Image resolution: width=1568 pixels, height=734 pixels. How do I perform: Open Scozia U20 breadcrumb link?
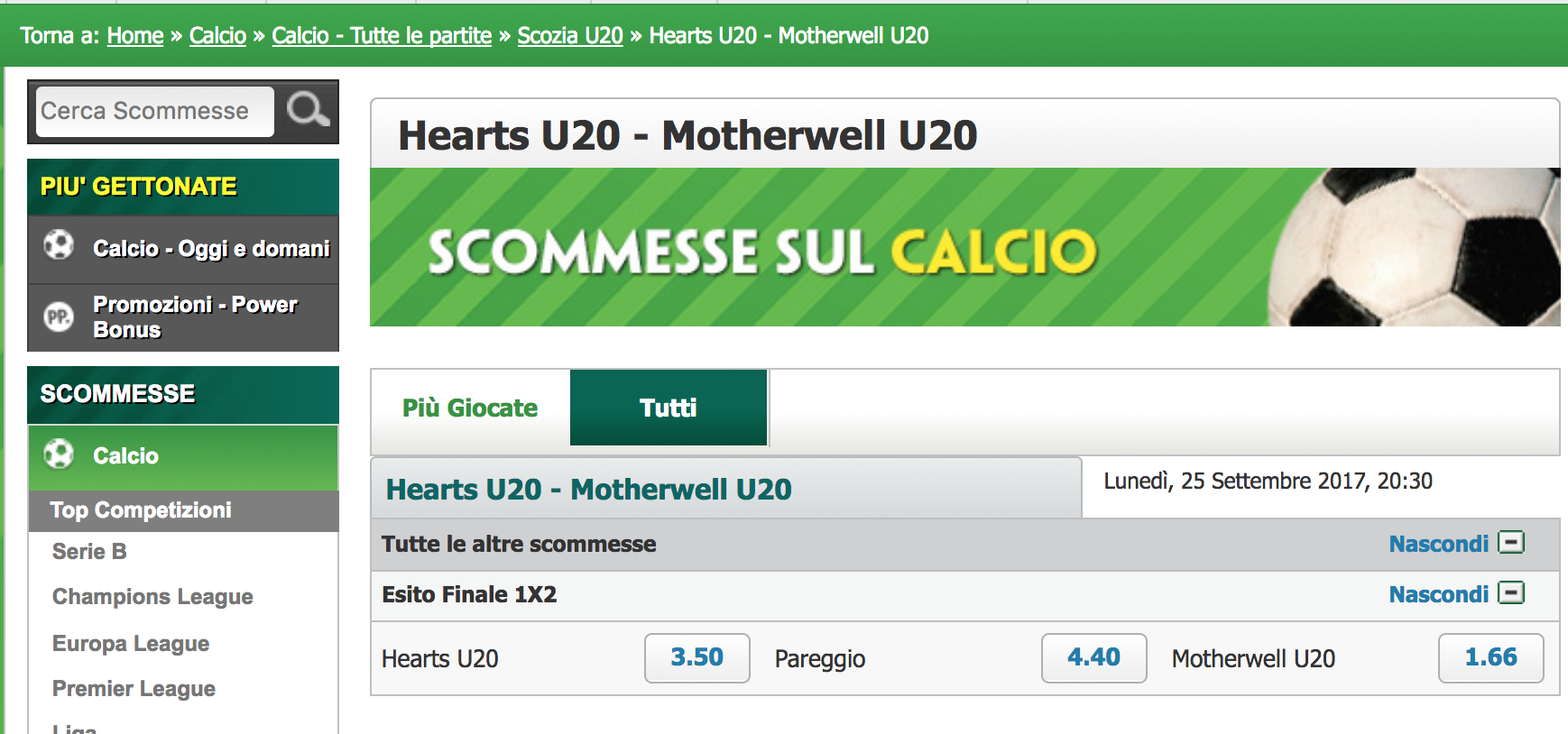[570, 35]
